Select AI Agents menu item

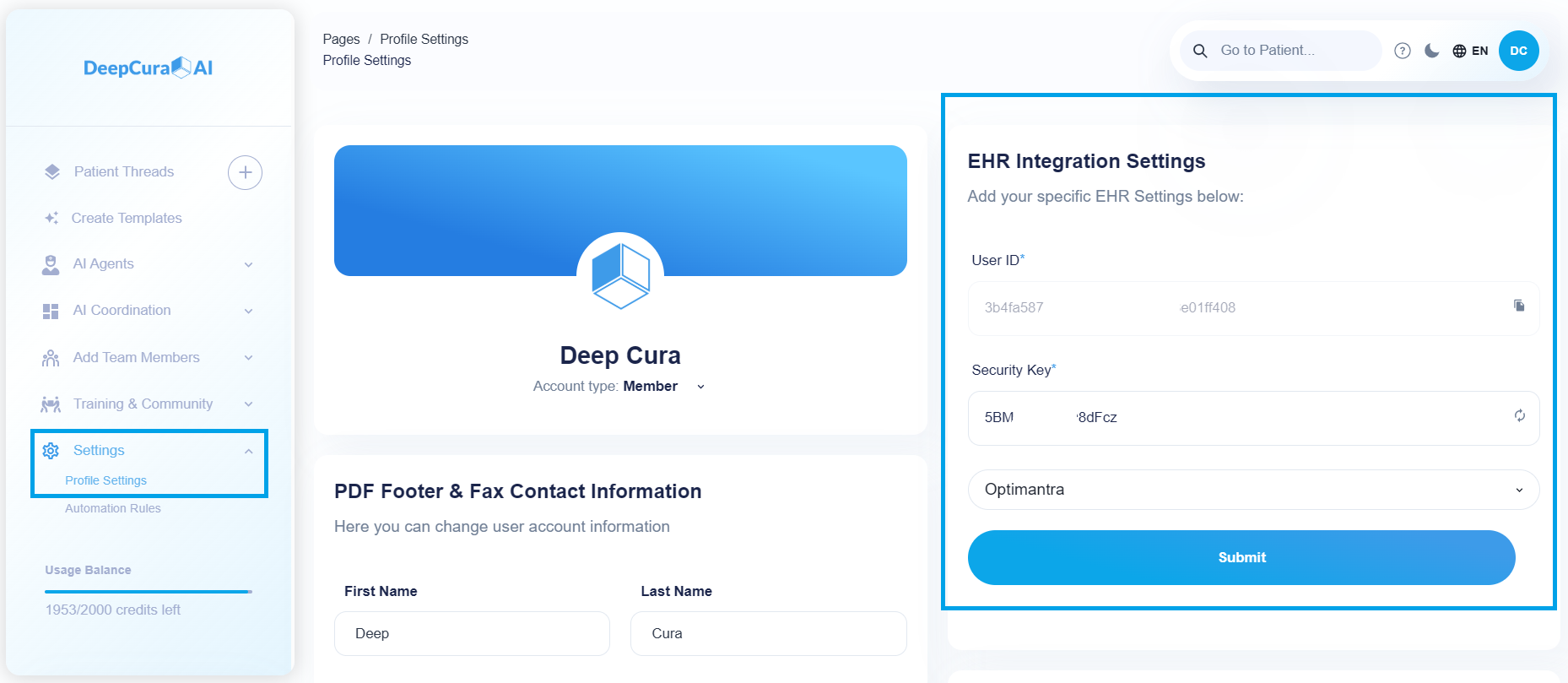[103, 263]
